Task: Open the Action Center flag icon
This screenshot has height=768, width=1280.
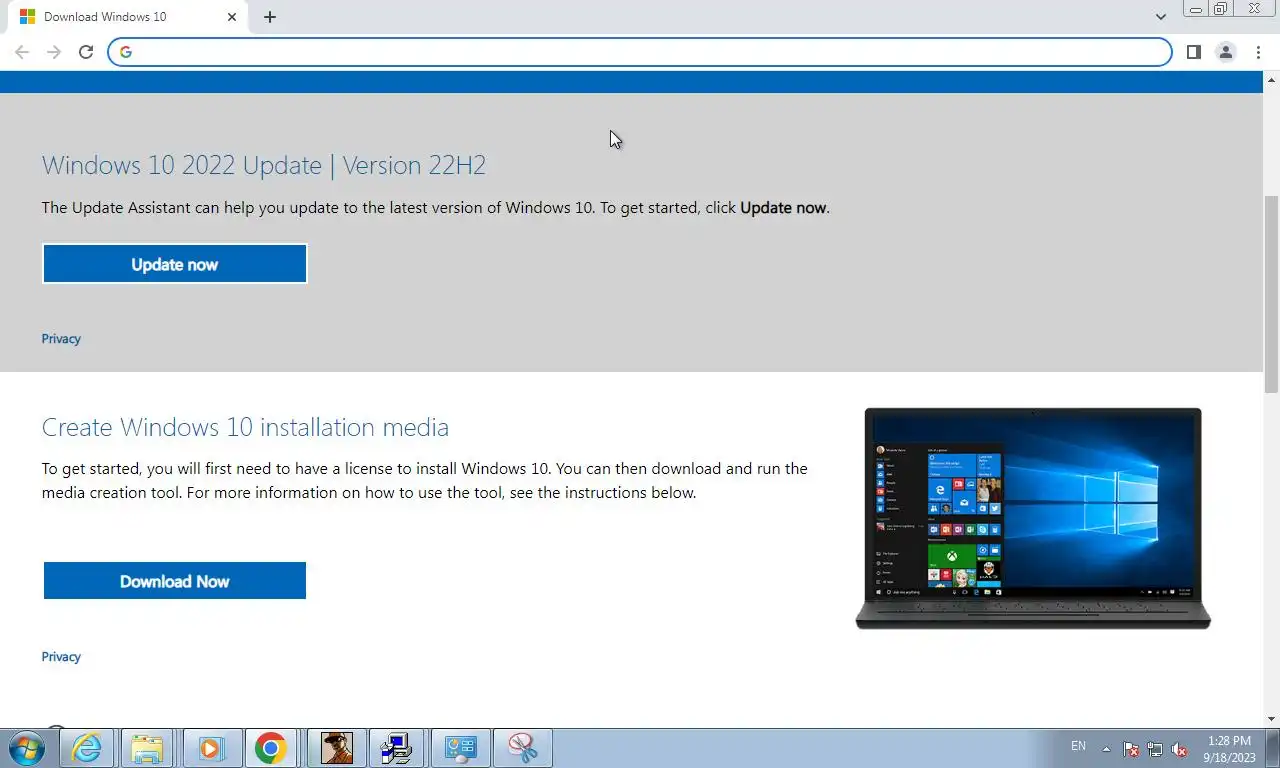Action: (1131, 749)
